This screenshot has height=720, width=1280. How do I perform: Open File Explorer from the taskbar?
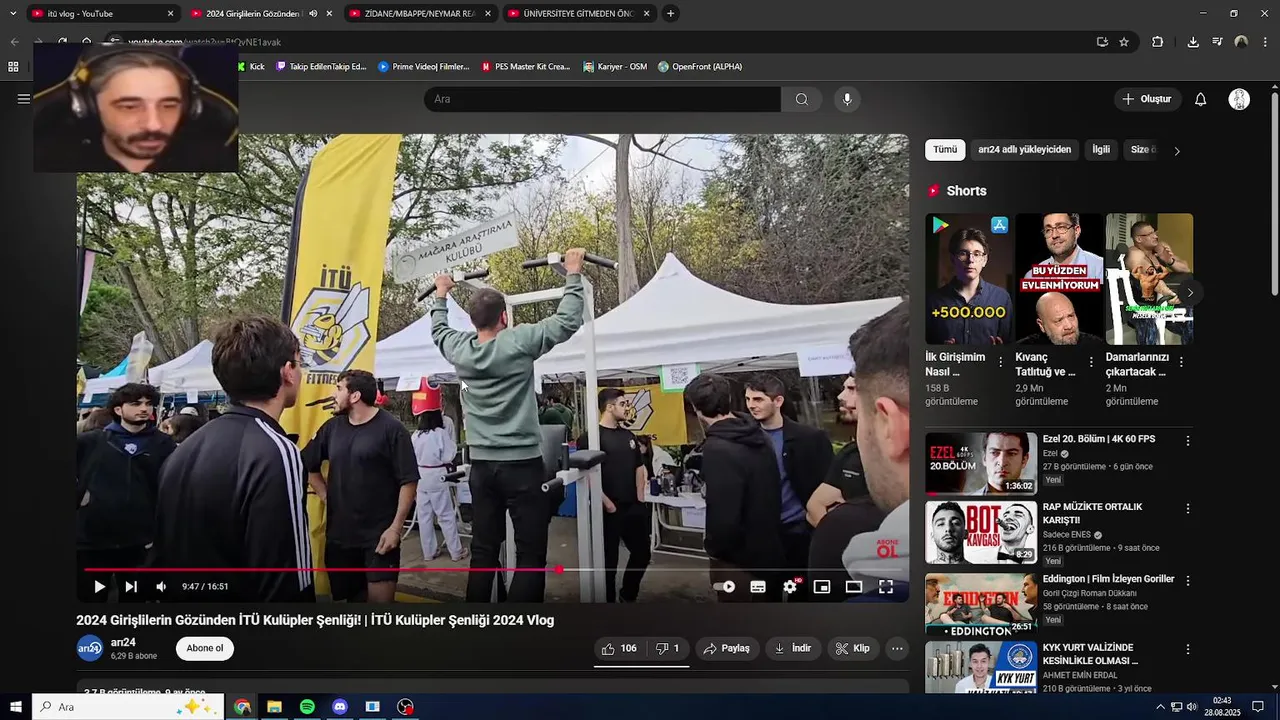pyautogui.click(x=274, y=707)
